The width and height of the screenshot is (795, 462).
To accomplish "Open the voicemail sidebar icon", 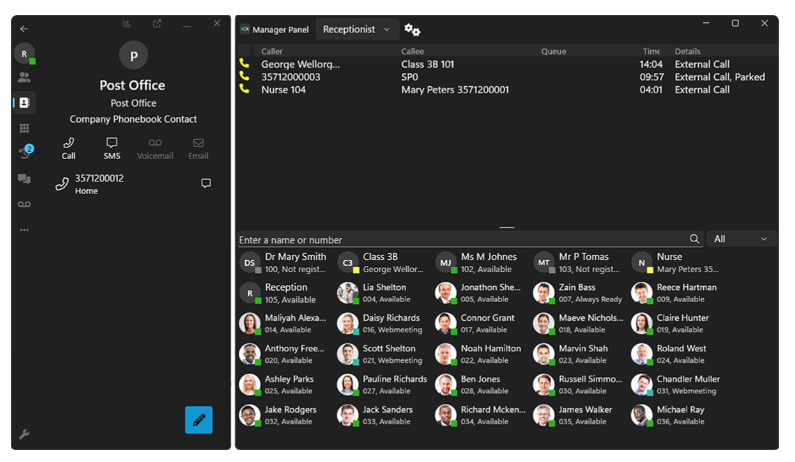I will click(24, 204).
